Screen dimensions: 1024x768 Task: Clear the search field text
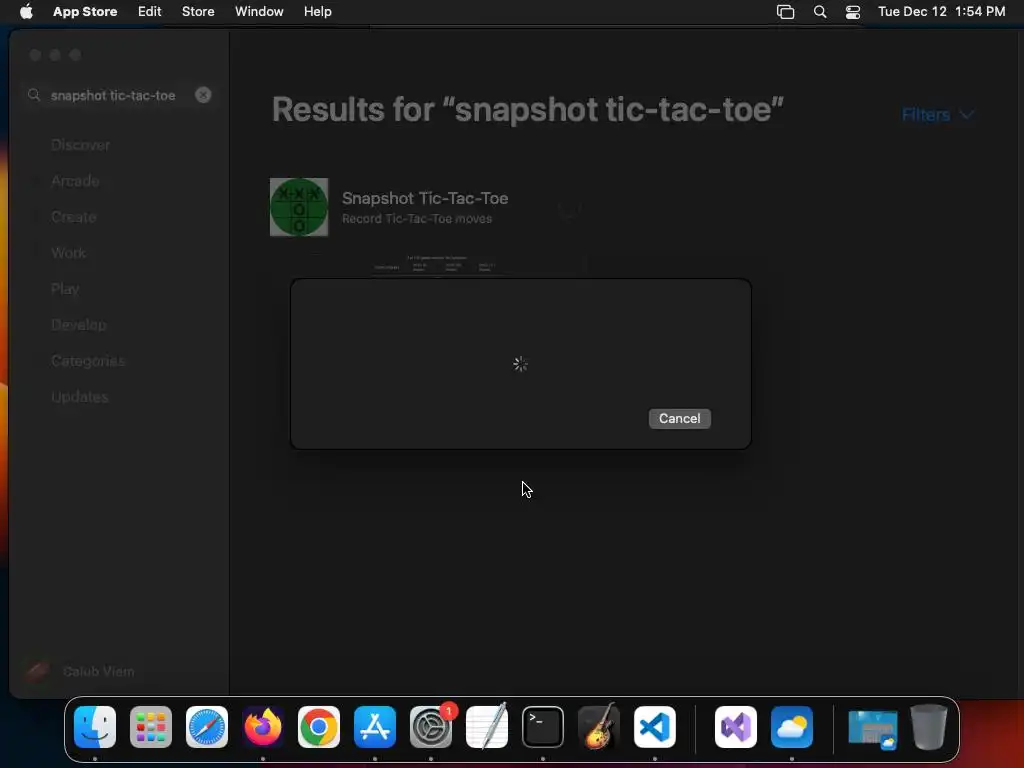[203, 95]
